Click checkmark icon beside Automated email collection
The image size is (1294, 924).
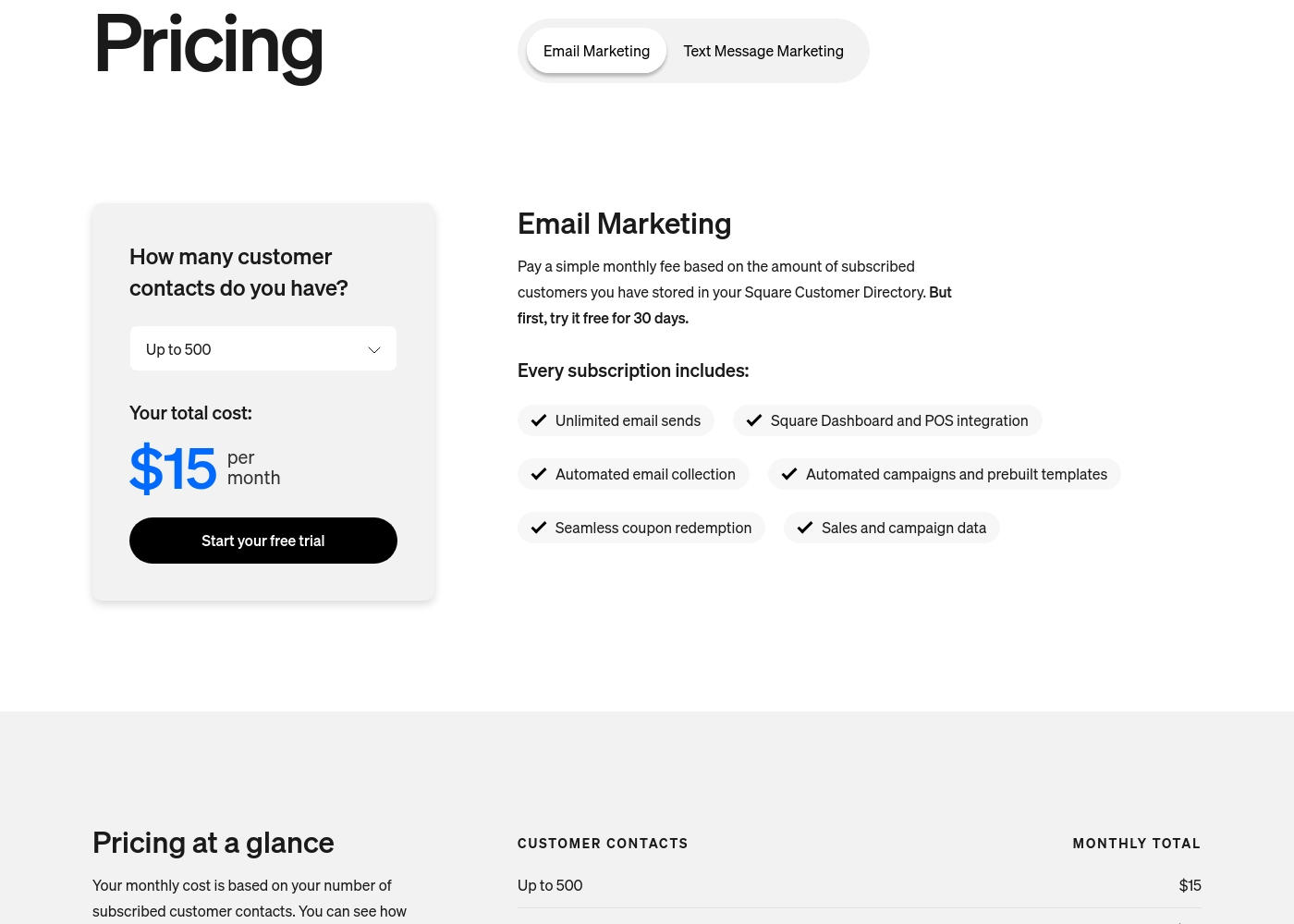pos(539,474)
